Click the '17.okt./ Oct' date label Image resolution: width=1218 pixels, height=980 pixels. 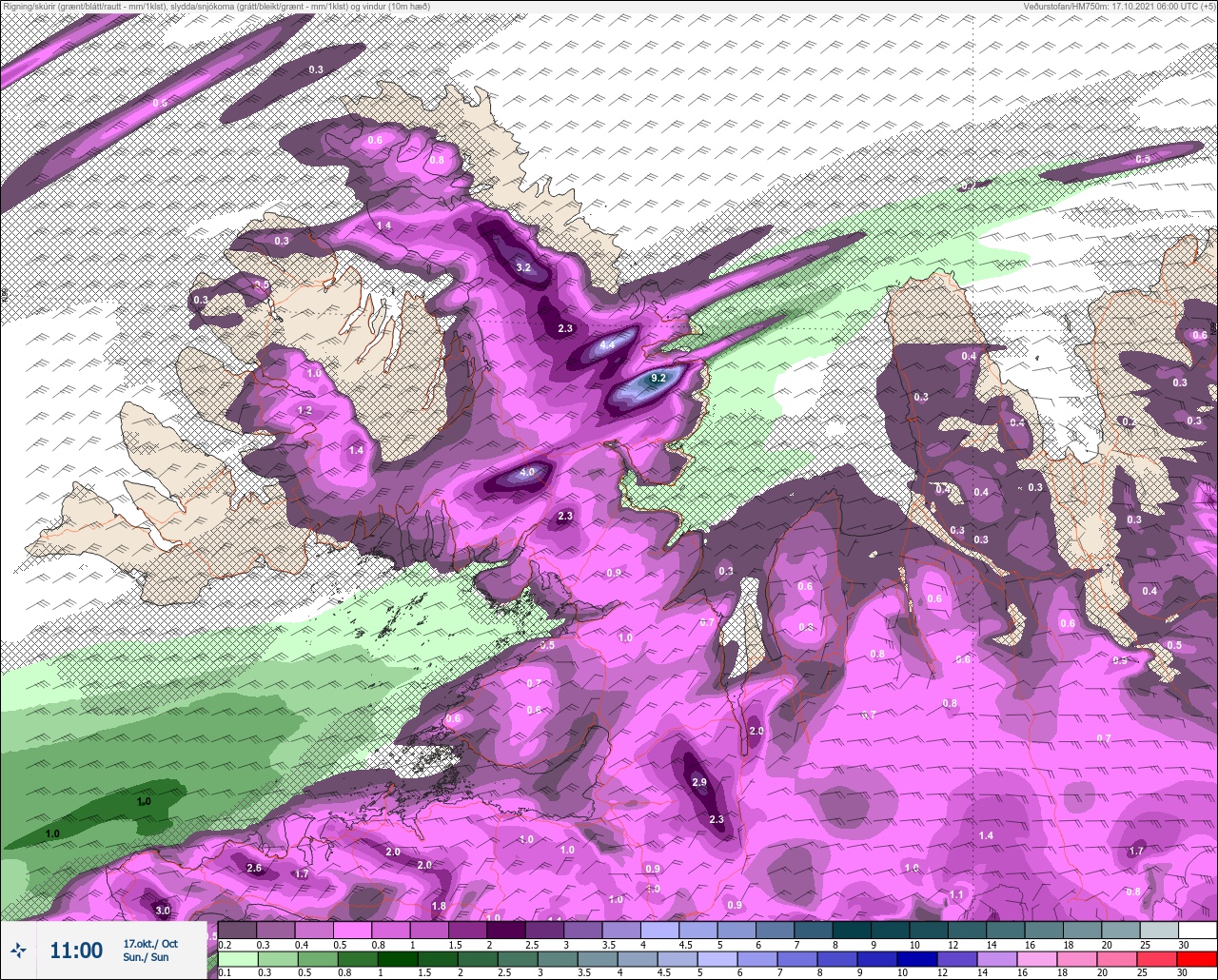tap(150, 944)
